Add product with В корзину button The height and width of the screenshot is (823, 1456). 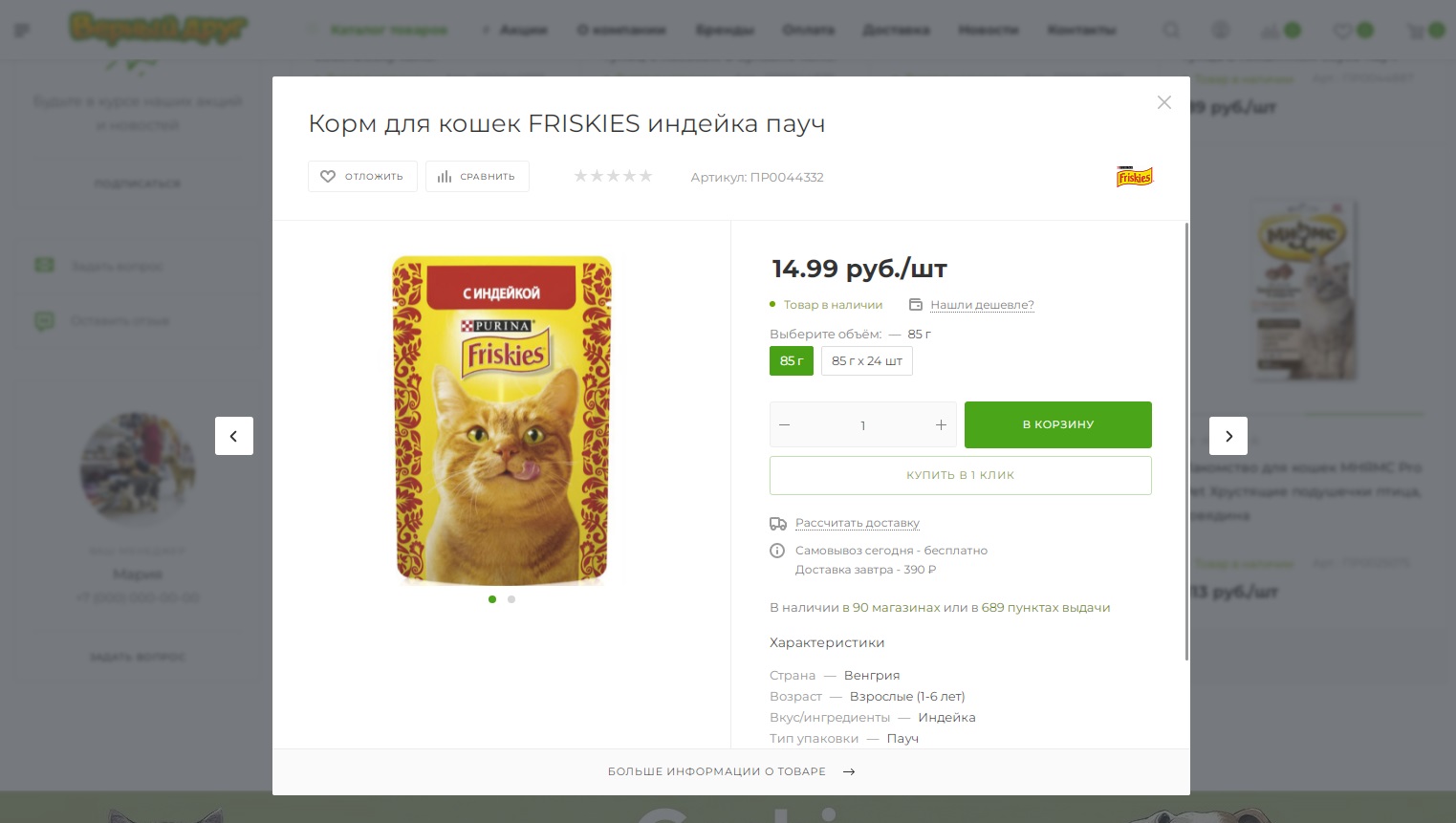point(1058,424)
